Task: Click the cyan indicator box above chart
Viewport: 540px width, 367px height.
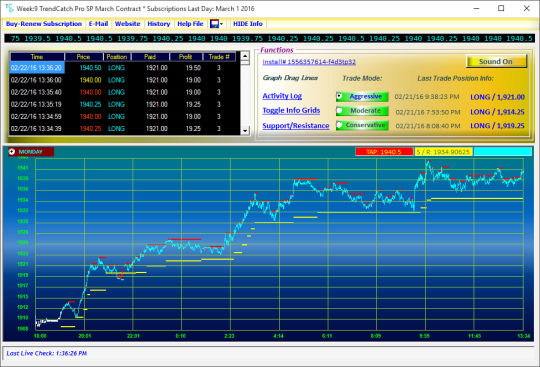Action: [503, 151]
